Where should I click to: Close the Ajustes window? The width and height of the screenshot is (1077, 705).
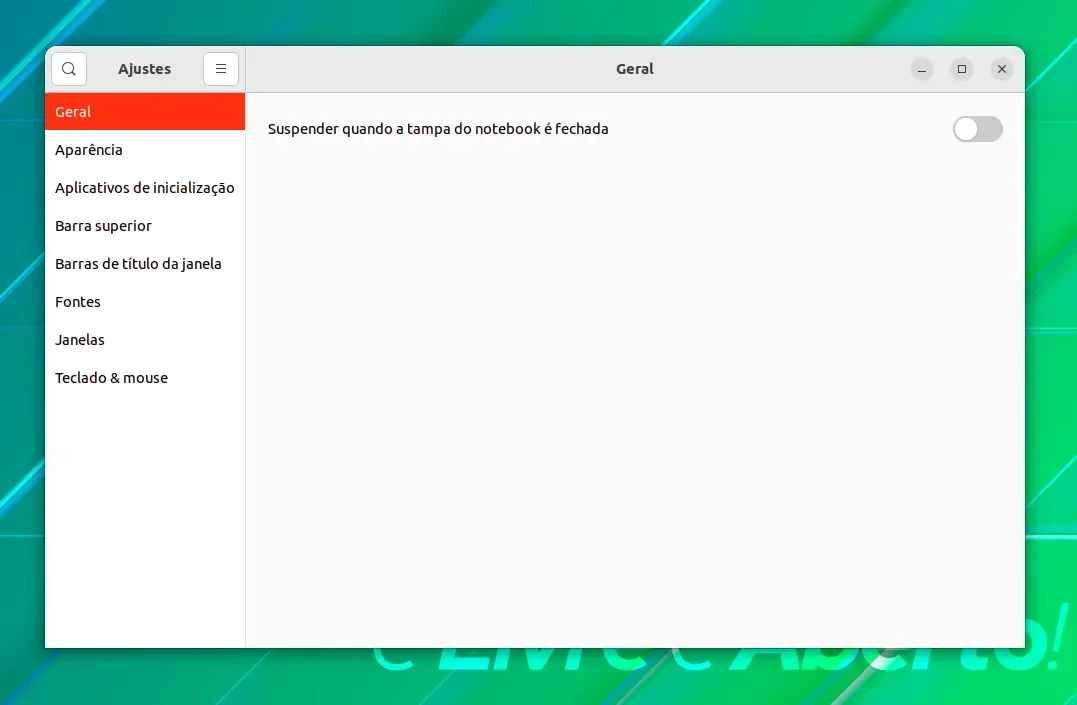click(x=1001, y=69)
